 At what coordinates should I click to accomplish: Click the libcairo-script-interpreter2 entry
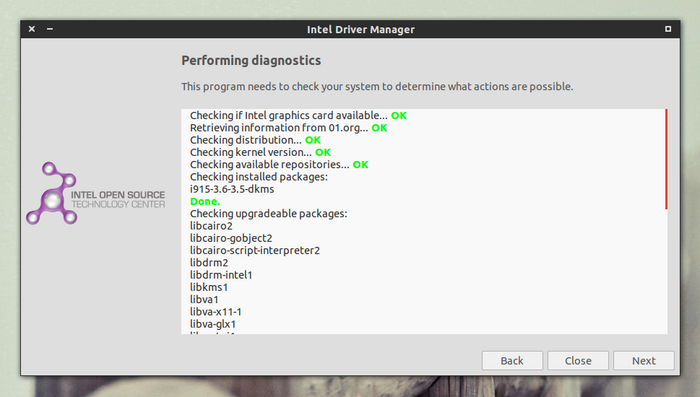tap(255, 251)
